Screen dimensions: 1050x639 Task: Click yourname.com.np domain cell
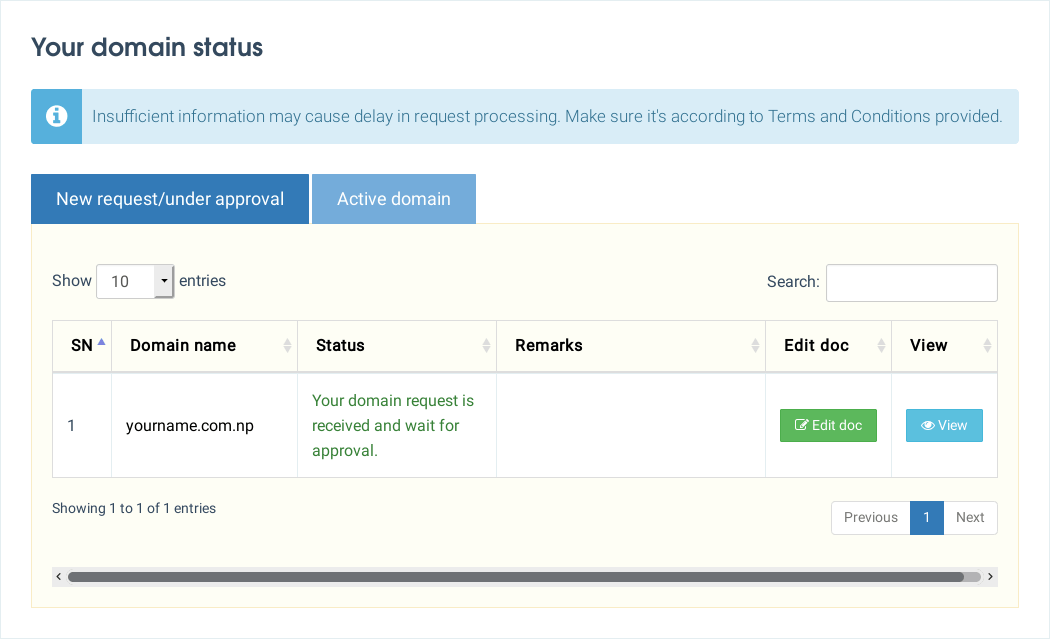click(190, 426)
